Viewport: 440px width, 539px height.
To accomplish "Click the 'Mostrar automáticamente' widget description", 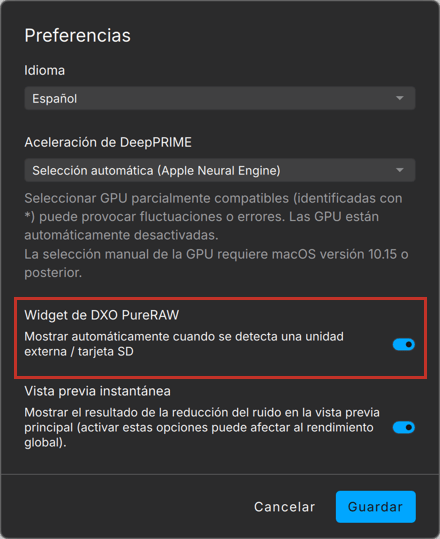I will pyautogui.click(x=184, y=344).
